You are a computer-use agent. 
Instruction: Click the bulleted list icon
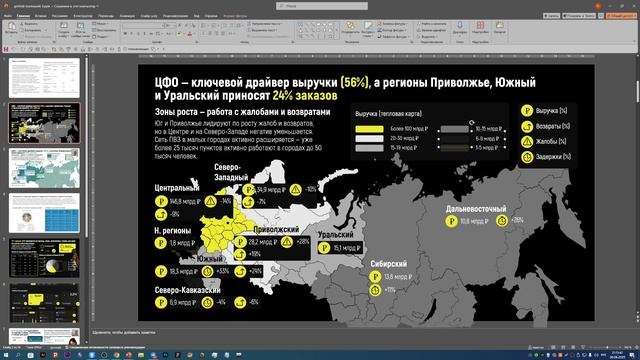click(203, 25)
